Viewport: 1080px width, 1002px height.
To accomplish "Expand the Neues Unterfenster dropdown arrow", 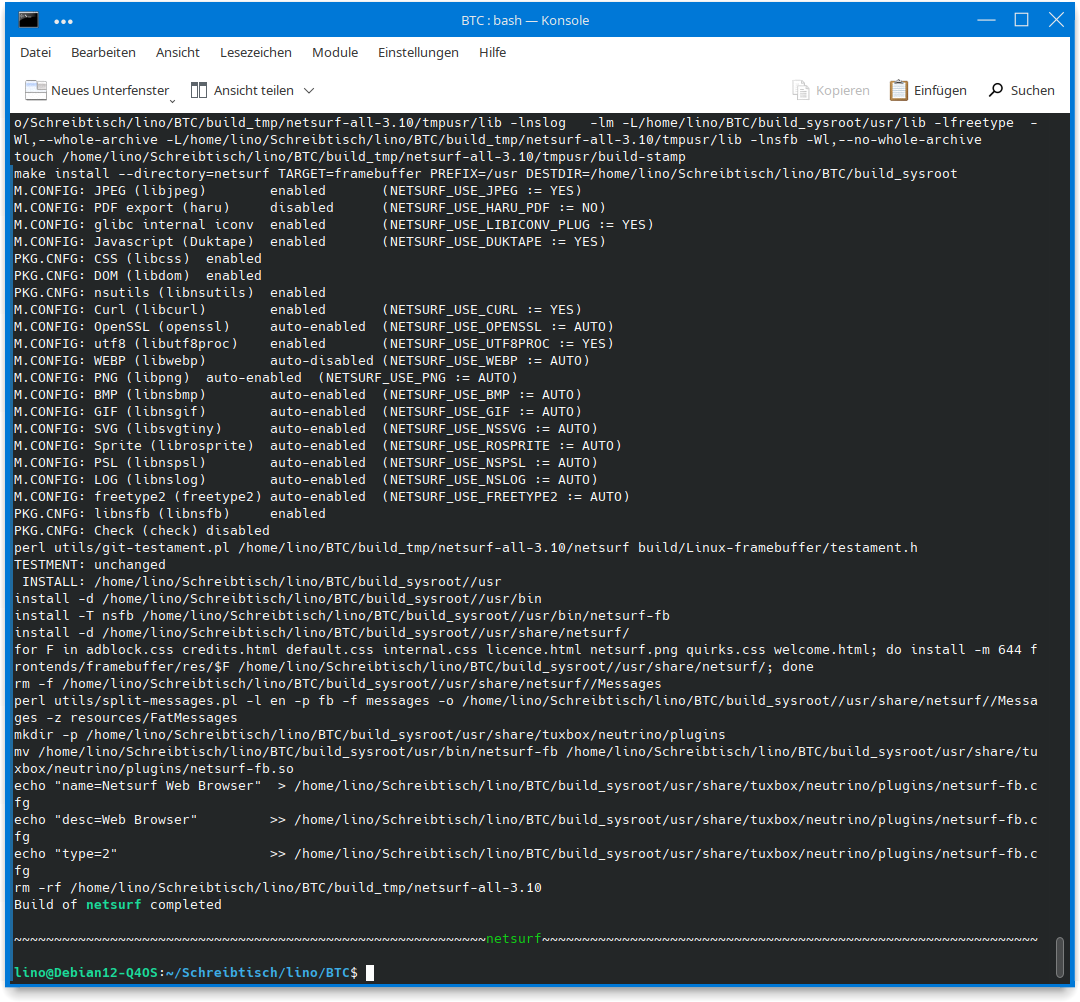I will (172, 98).
